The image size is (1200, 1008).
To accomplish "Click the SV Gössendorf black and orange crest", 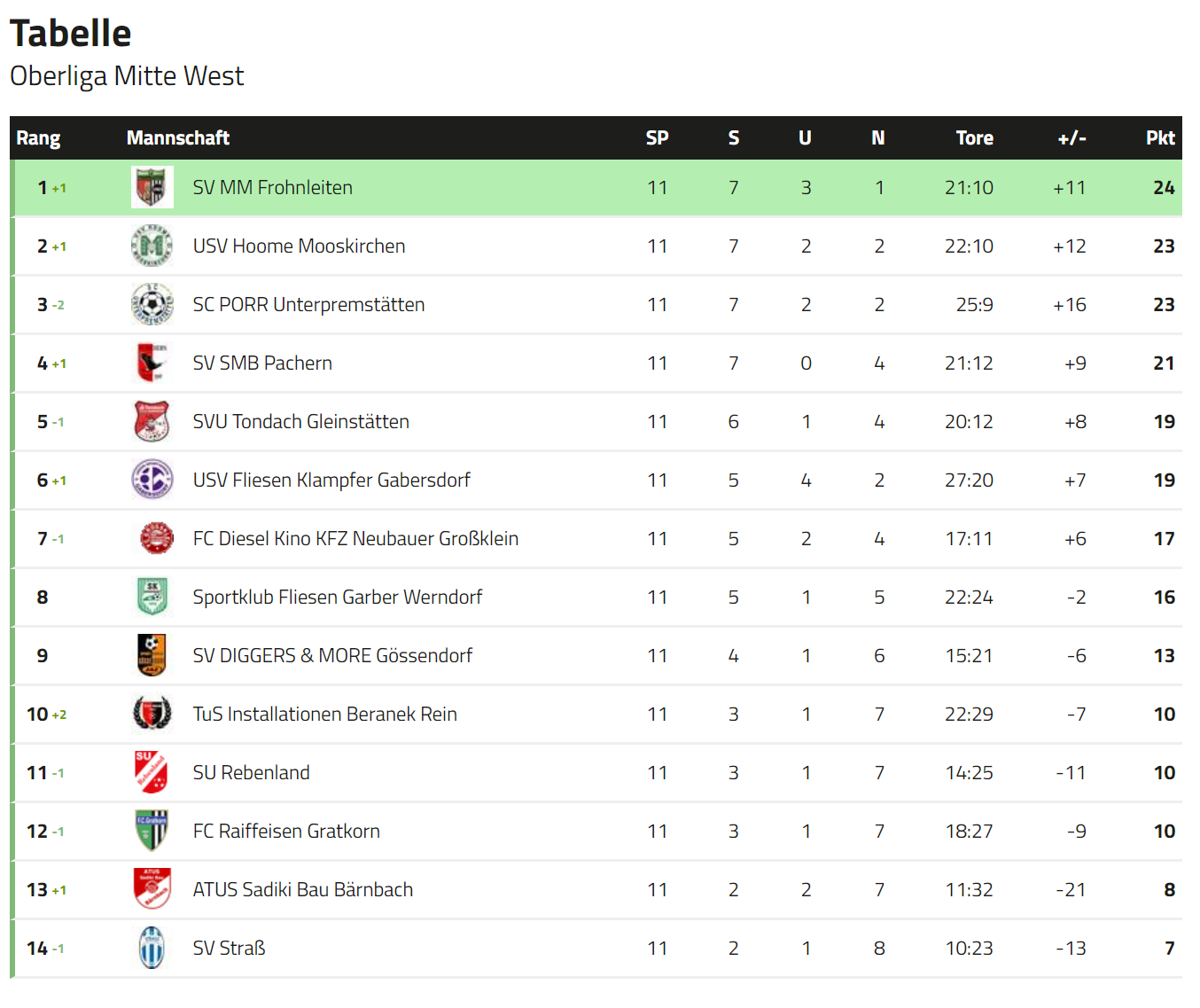I will [152, 655].
